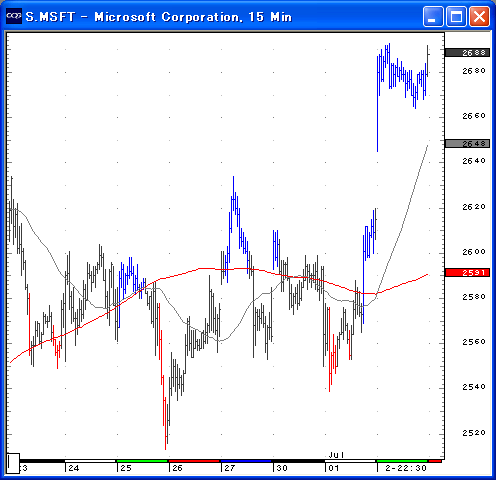This screenshot has height=480, width=496.
Task: Click date label 25 on time axis
Action: click(126, 468)
